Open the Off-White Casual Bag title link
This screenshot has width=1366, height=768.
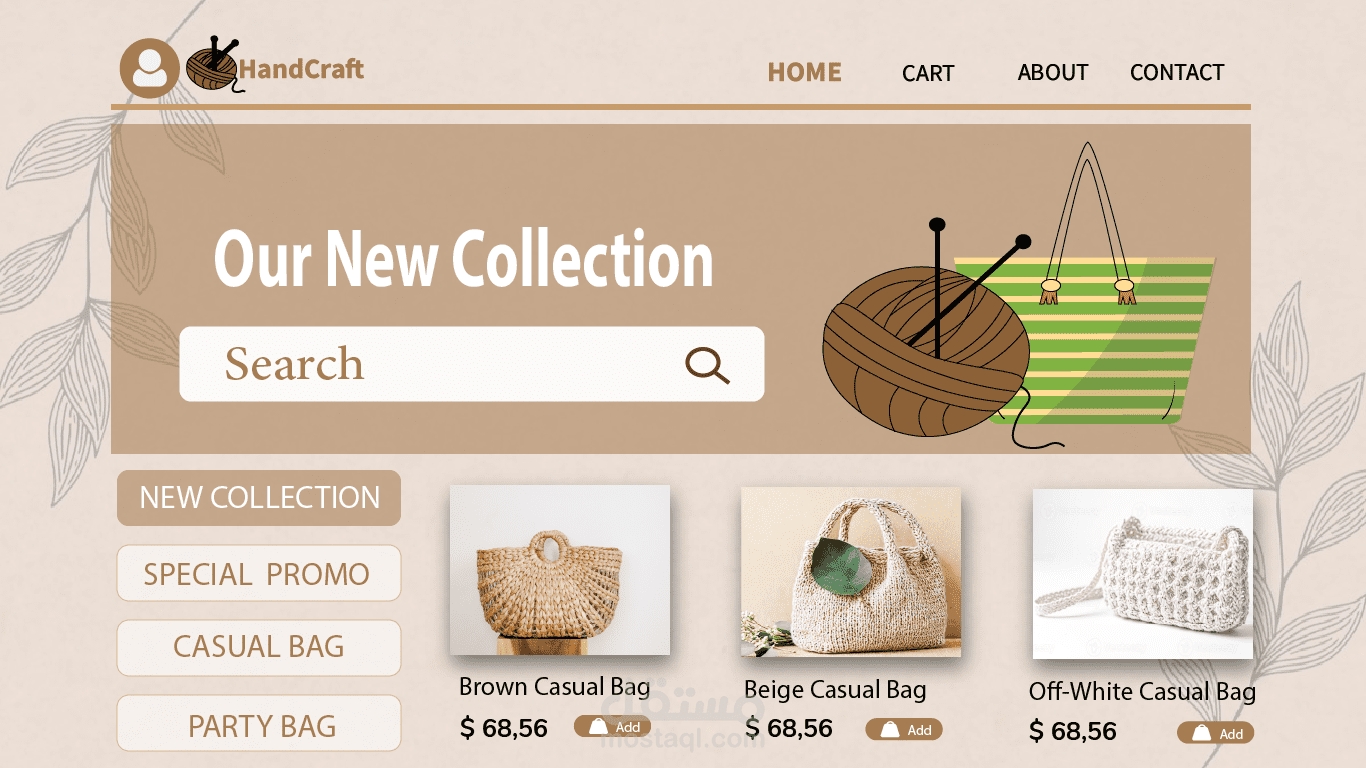(1142, 692)
